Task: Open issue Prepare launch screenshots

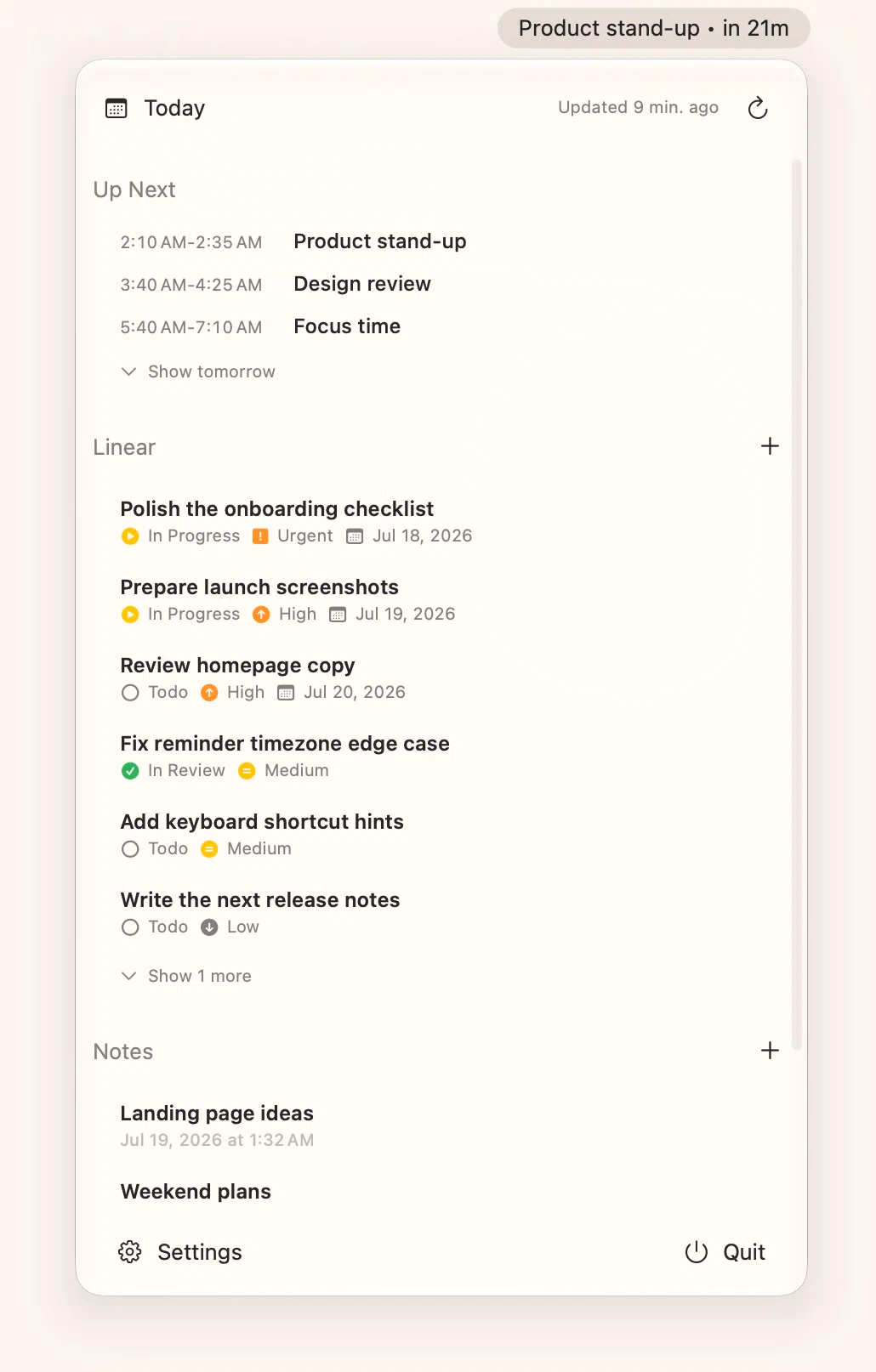Action: (x=259, y=587)
